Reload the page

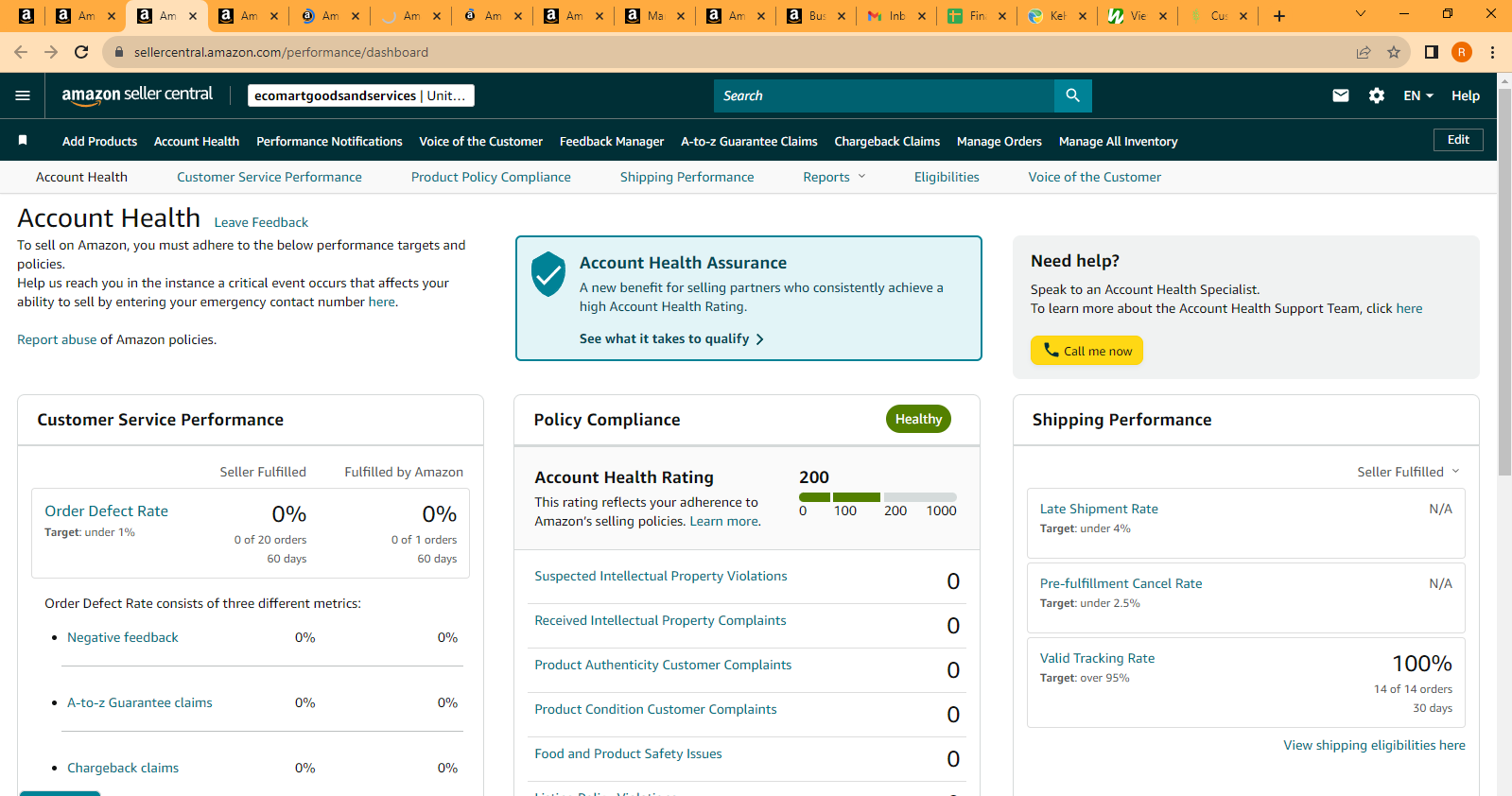click(81, 52)
